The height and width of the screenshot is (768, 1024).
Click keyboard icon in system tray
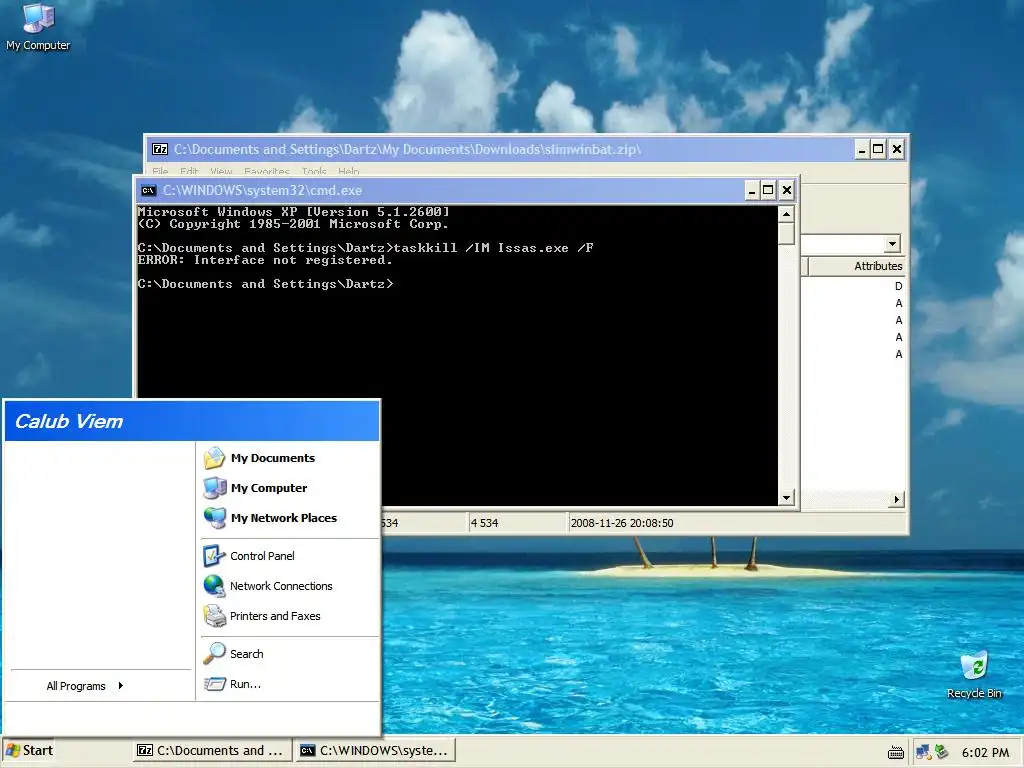click(x=895, y=752)
